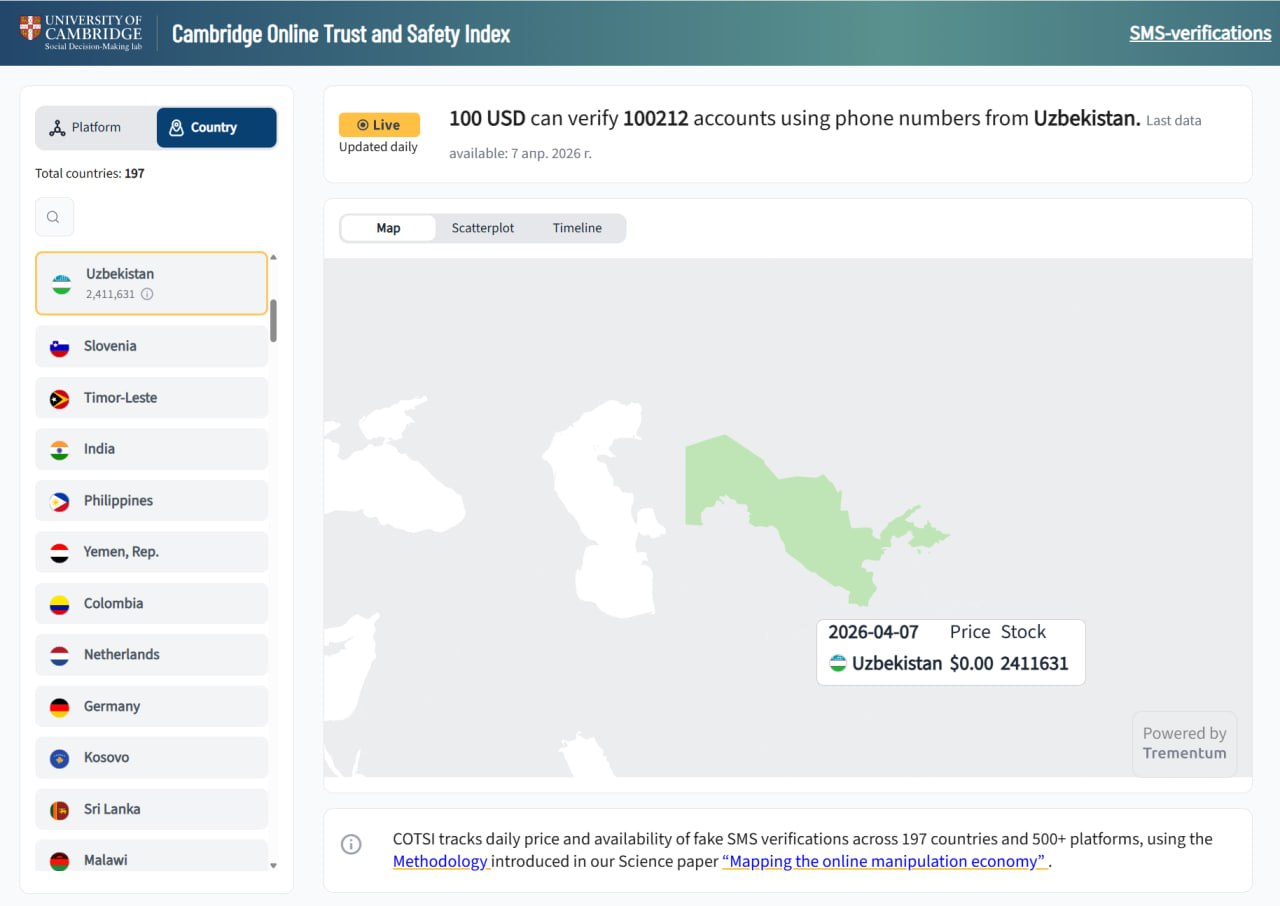
Task: Click the Slovenia flag icon
Action: pos(60,347)
